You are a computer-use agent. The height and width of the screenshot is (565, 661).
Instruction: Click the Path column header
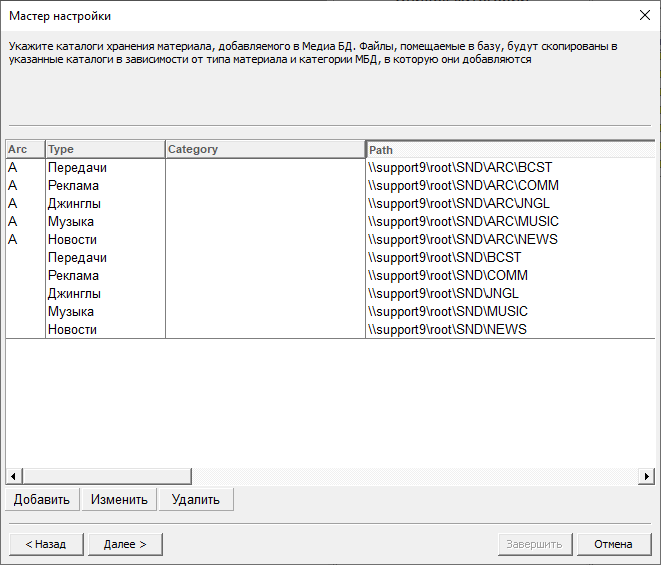pos(510,149)
